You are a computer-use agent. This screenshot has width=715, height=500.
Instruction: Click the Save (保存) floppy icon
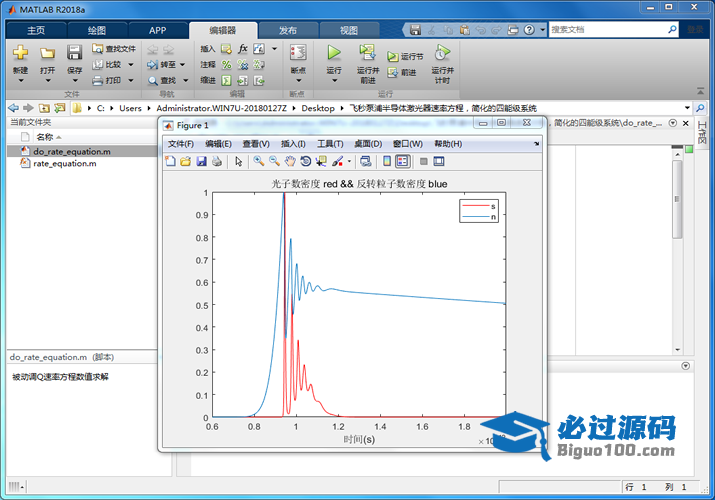[74, 53]
